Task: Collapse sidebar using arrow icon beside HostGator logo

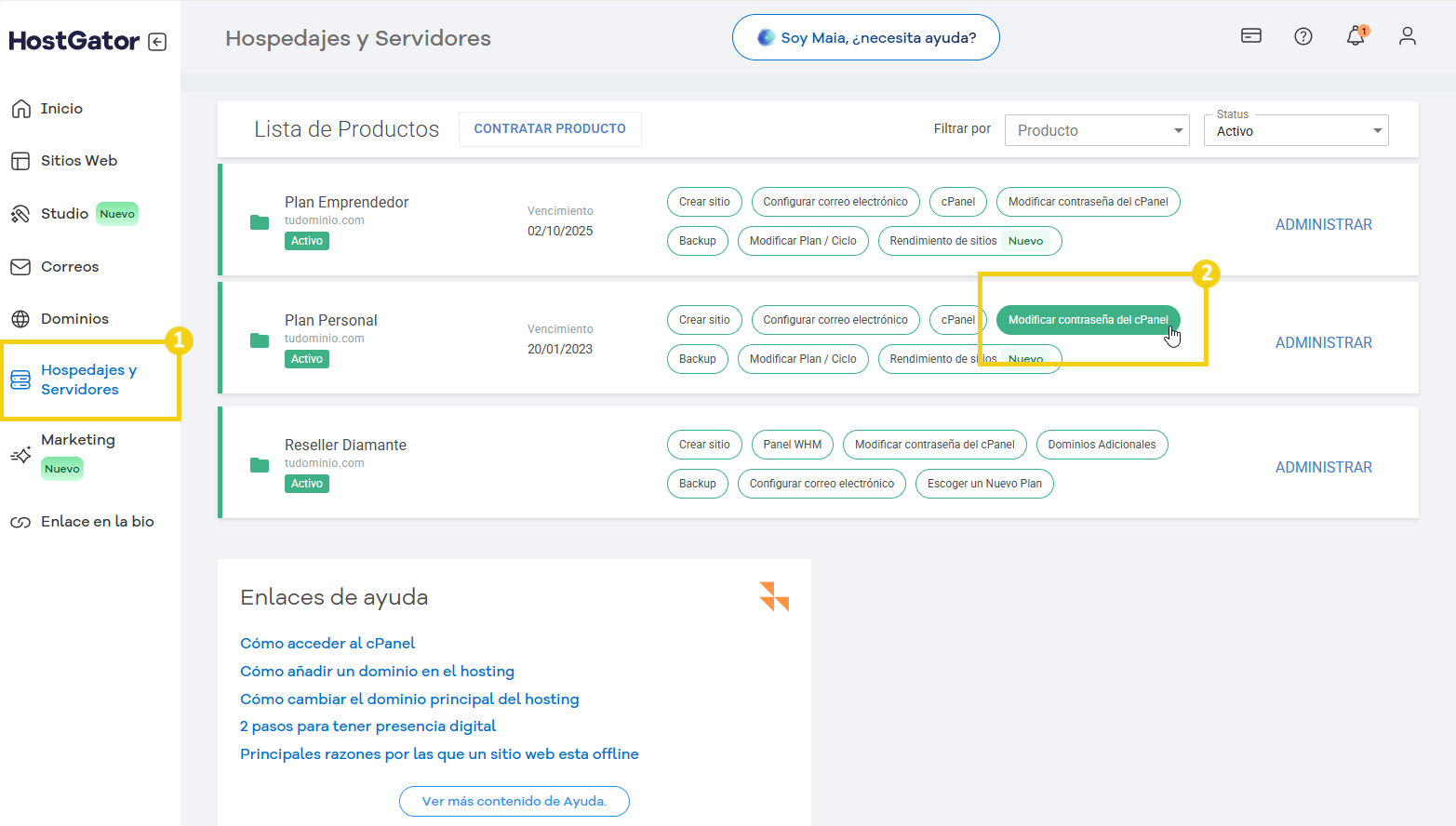Action: pyautogui.click(x=157, y=42)
